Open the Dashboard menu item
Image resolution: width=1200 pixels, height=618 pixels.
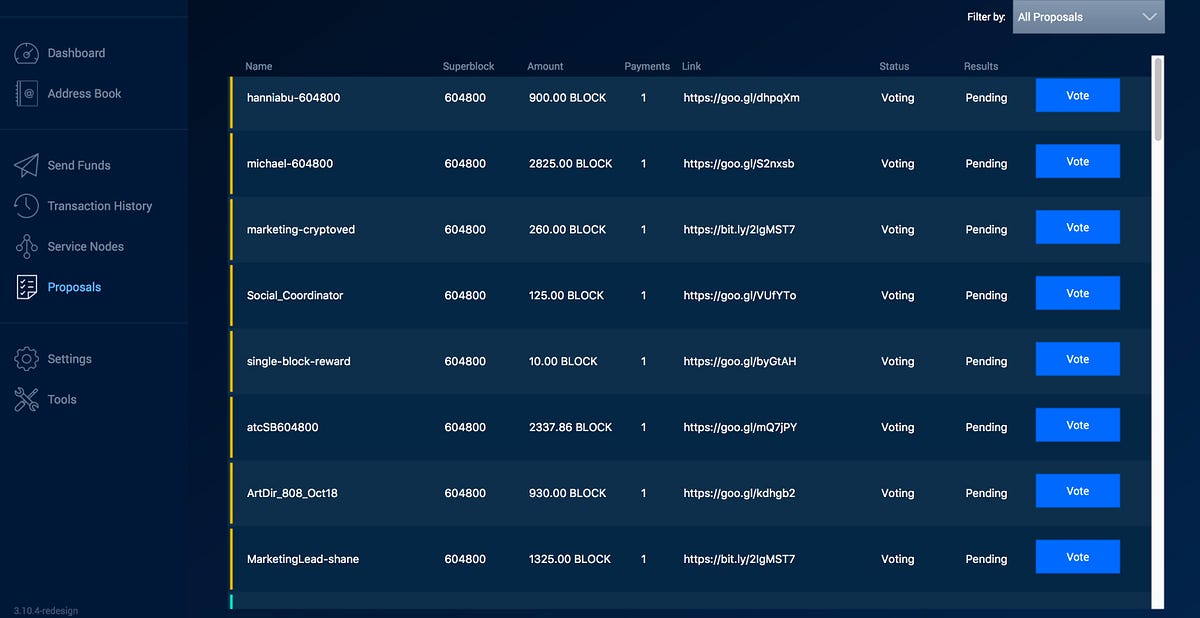[x=76, y=53]
